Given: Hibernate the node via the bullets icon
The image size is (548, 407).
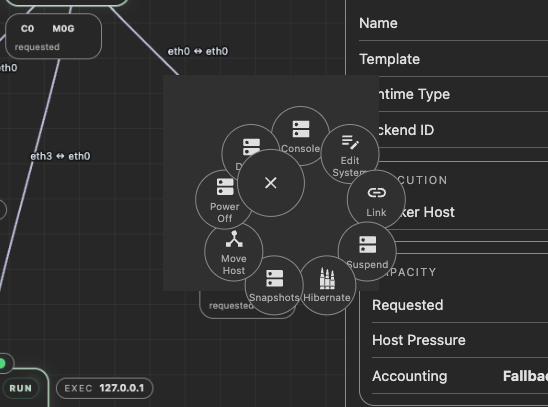Looking at the screenshot, I should [327, 285].
